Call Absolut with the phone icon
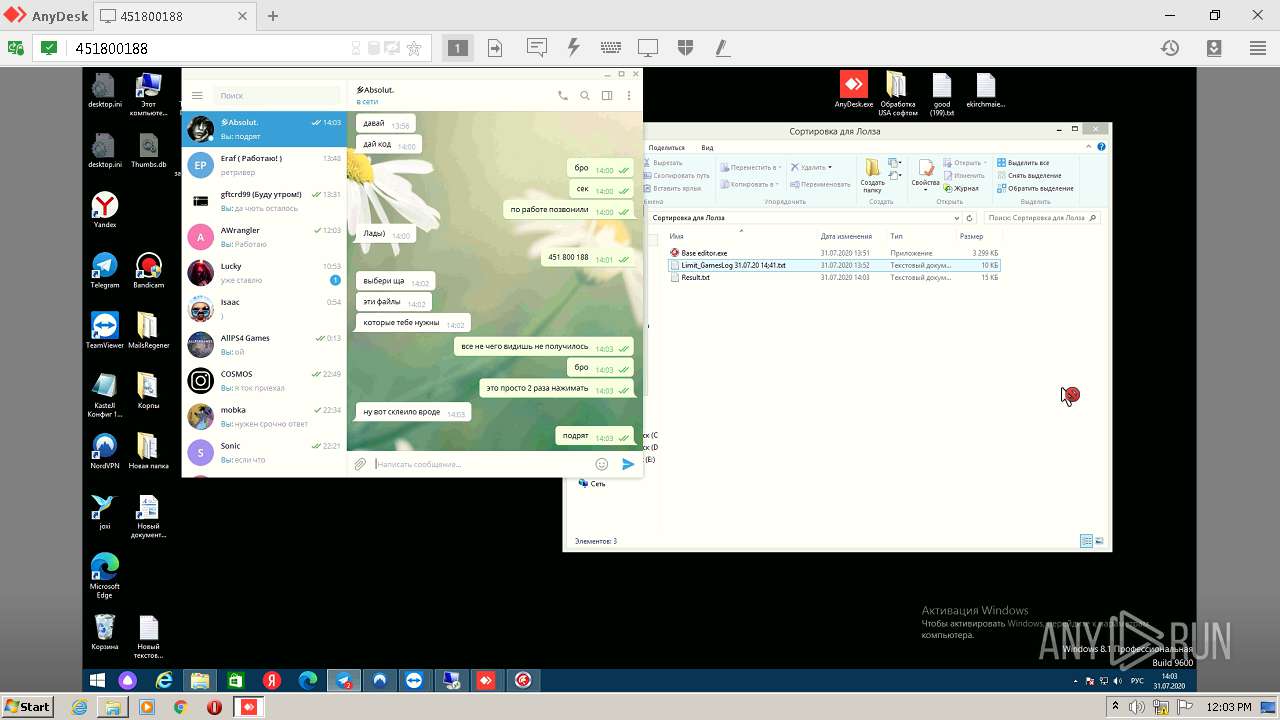 pos(562,95)
